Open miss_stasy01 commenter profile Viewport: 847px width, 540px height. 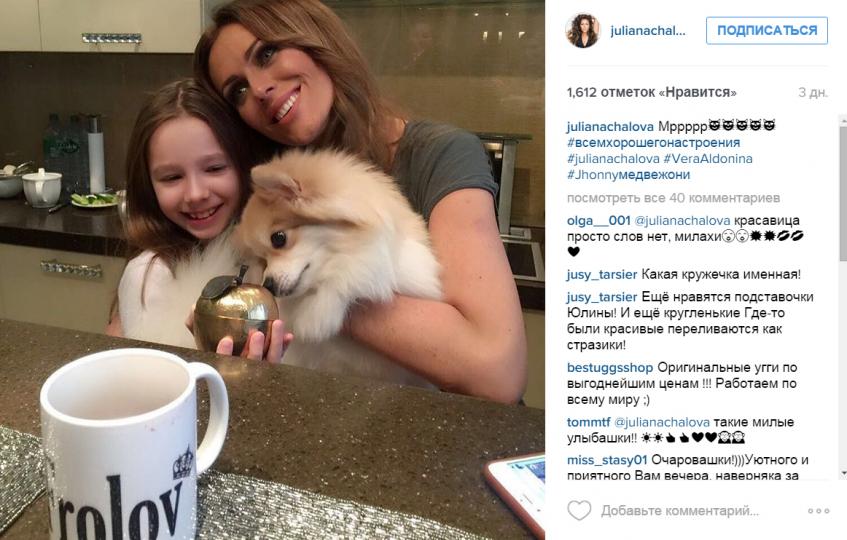[607, 460]
